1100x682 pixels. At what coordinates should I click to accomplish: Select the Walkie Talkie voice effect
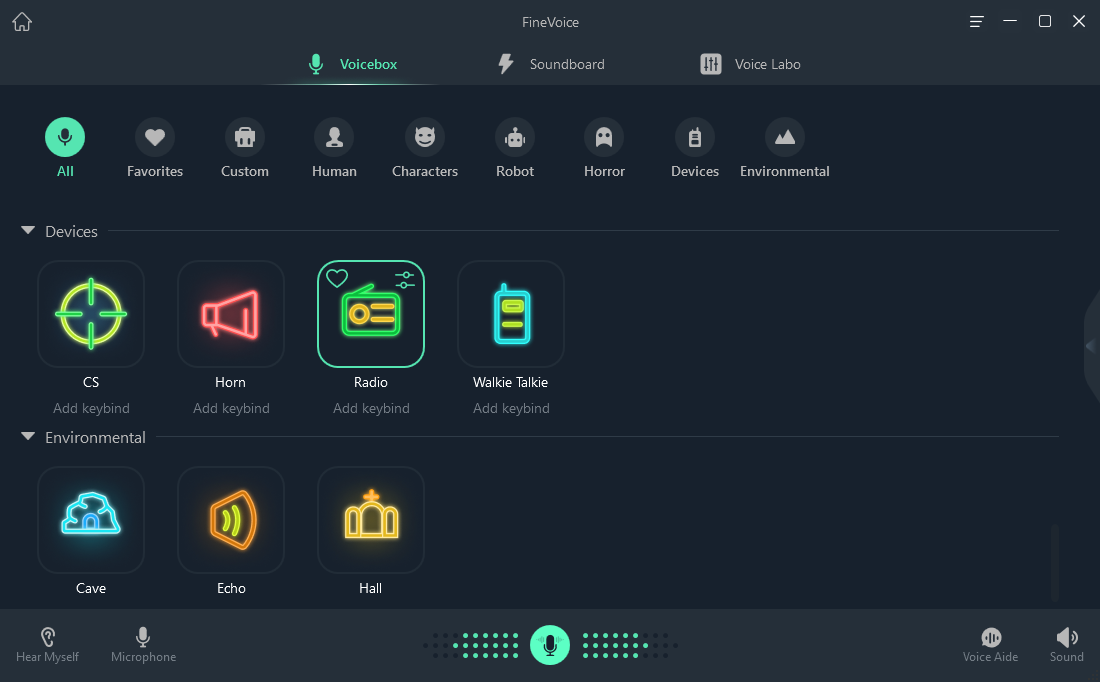click(x=511, y=314)
